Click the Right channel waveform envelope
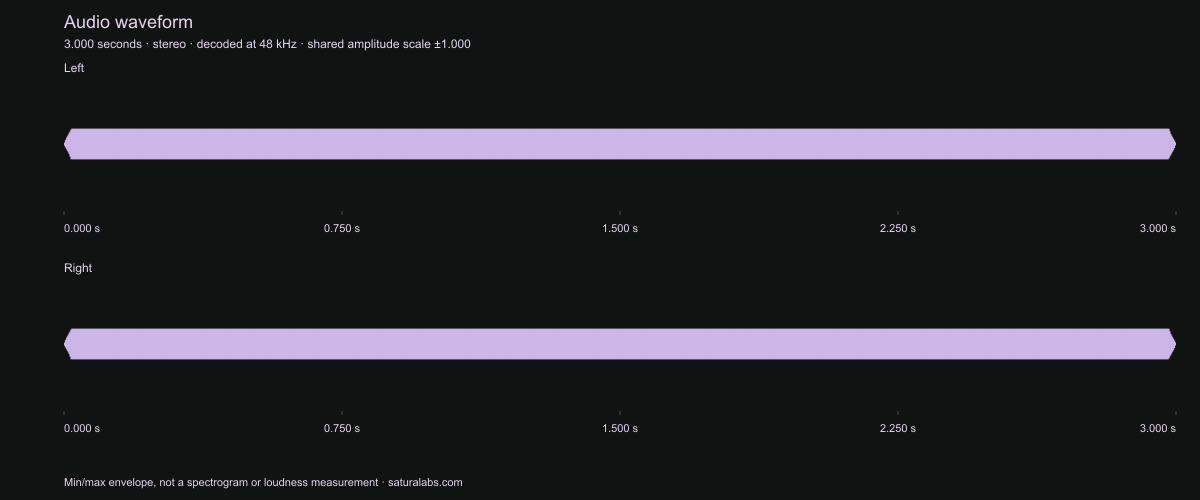The image size is (1200, 500). pyautogui.click(x=620, y=344)
